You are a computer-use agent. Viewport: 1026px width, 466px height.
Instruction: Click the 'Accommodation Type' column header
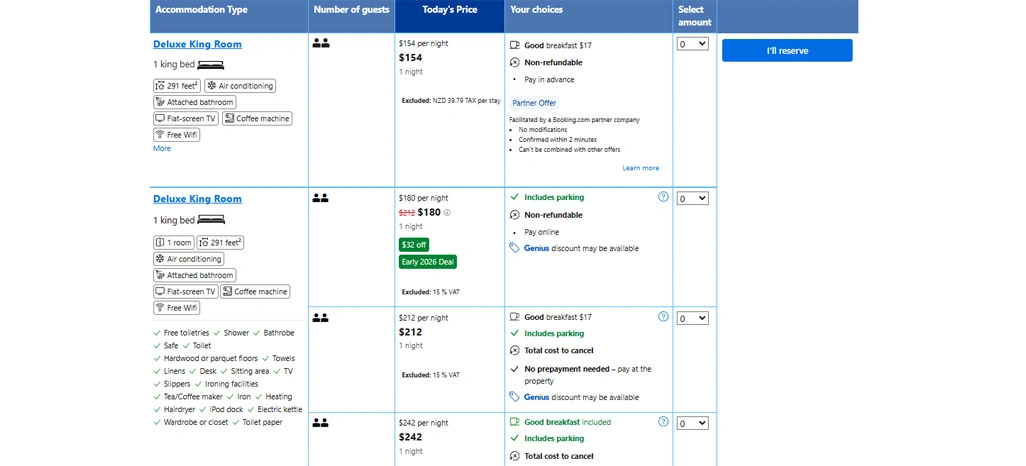click(201, 10)
